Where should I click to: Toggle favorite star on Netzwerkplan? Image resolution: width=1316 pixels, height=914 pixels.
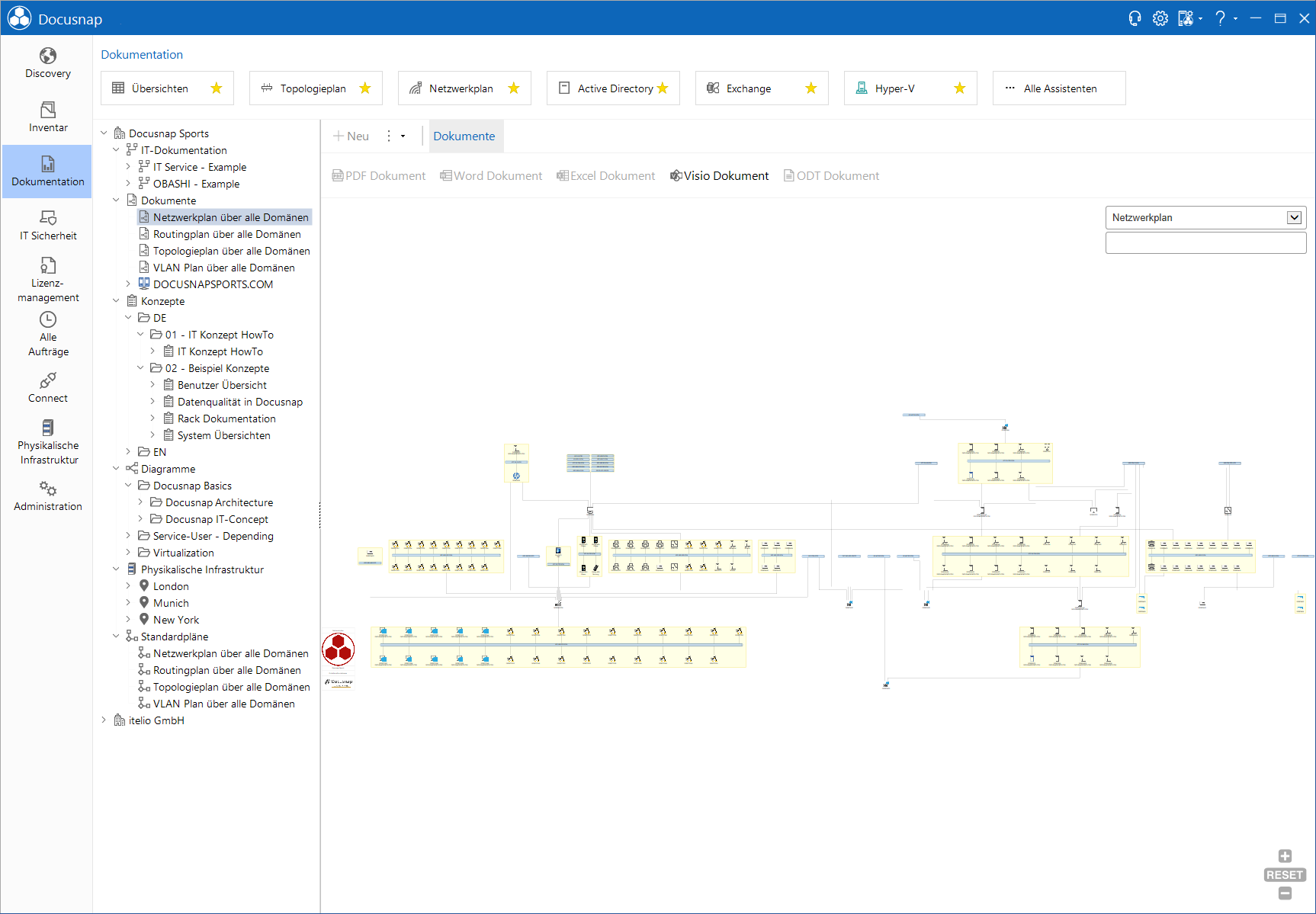click(514, 88)
